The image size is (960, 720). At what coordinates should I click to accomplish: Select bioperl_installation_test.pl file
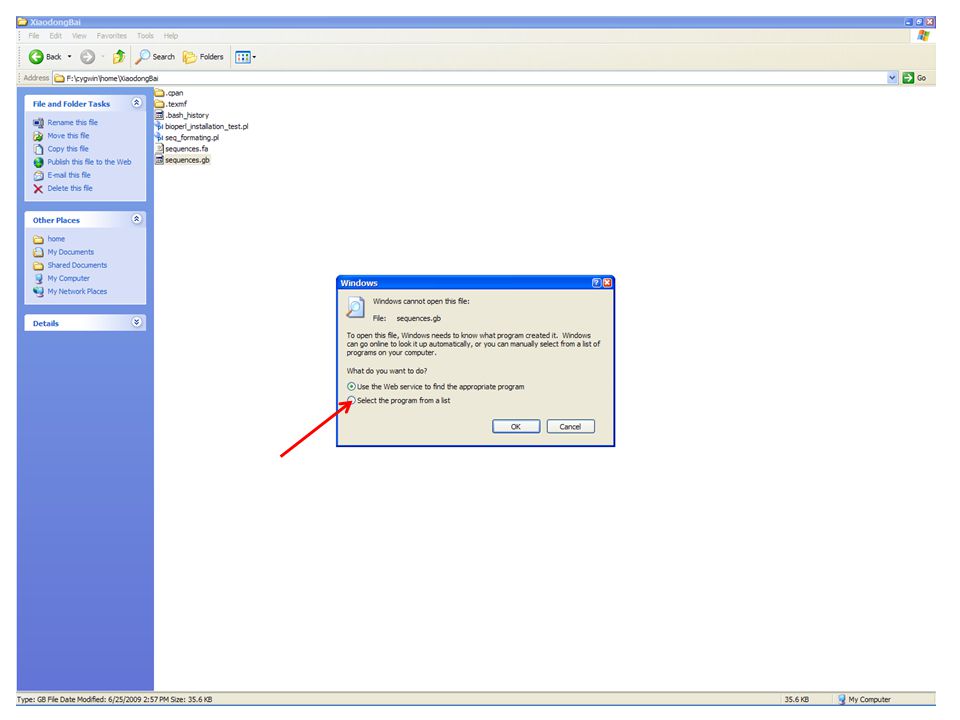(201, 126)
